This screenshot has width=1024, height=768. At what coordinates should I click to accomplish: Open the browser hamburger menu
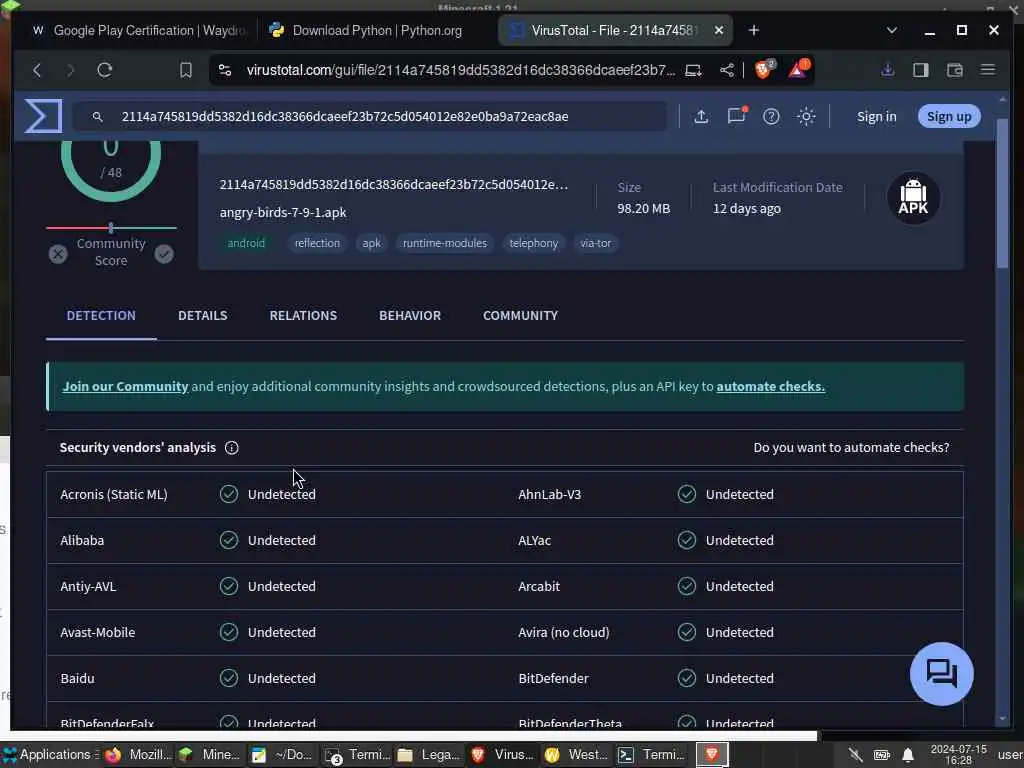tap(988, 69)
